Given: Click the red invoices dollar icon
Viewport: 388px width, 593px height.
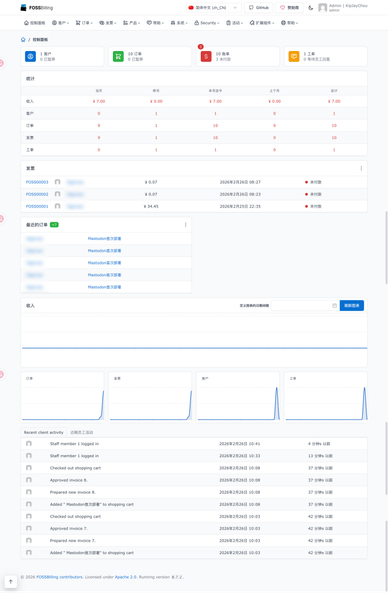Looking at the screenshot, I should tap(206, 56).
